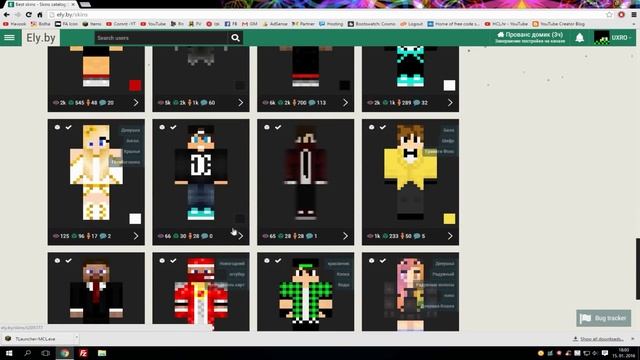Reload the page with the refresh icon

click(29, 15)
